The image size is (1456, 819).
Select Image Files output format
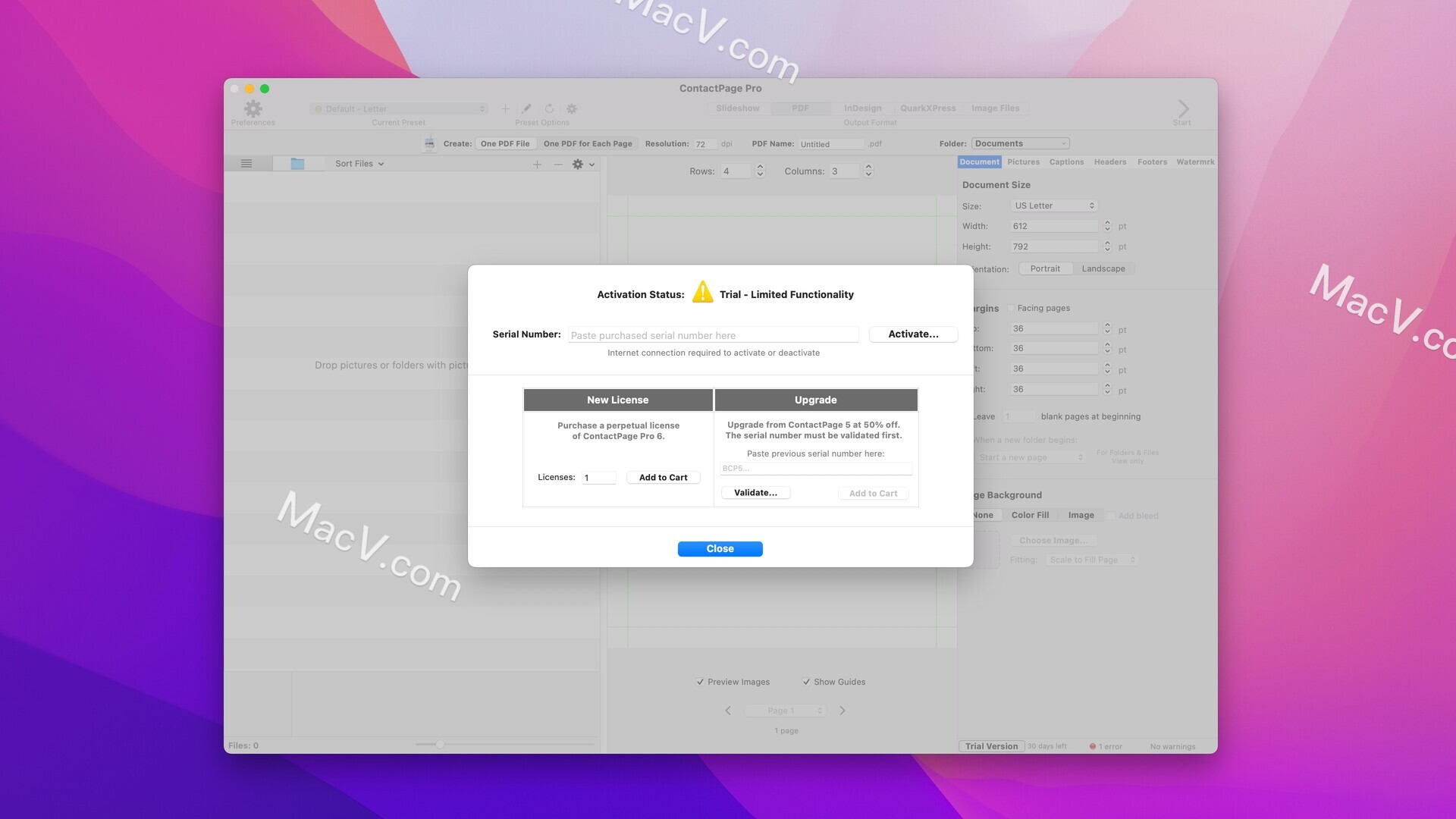click(996, 108)
